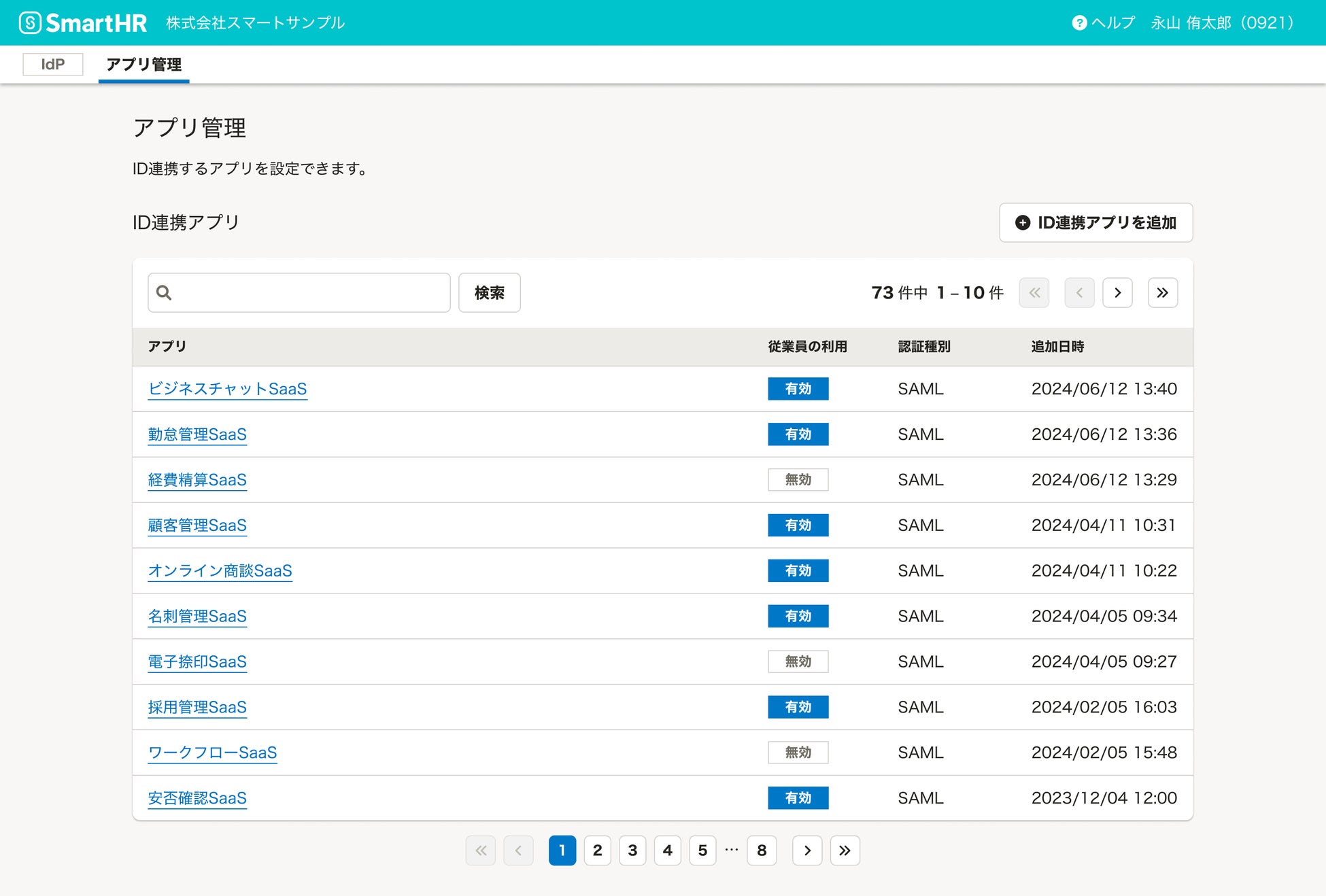Viewport: 1326px width, 896px height.
Task: Go to next page using top chevron
Action: point(1117,293)
